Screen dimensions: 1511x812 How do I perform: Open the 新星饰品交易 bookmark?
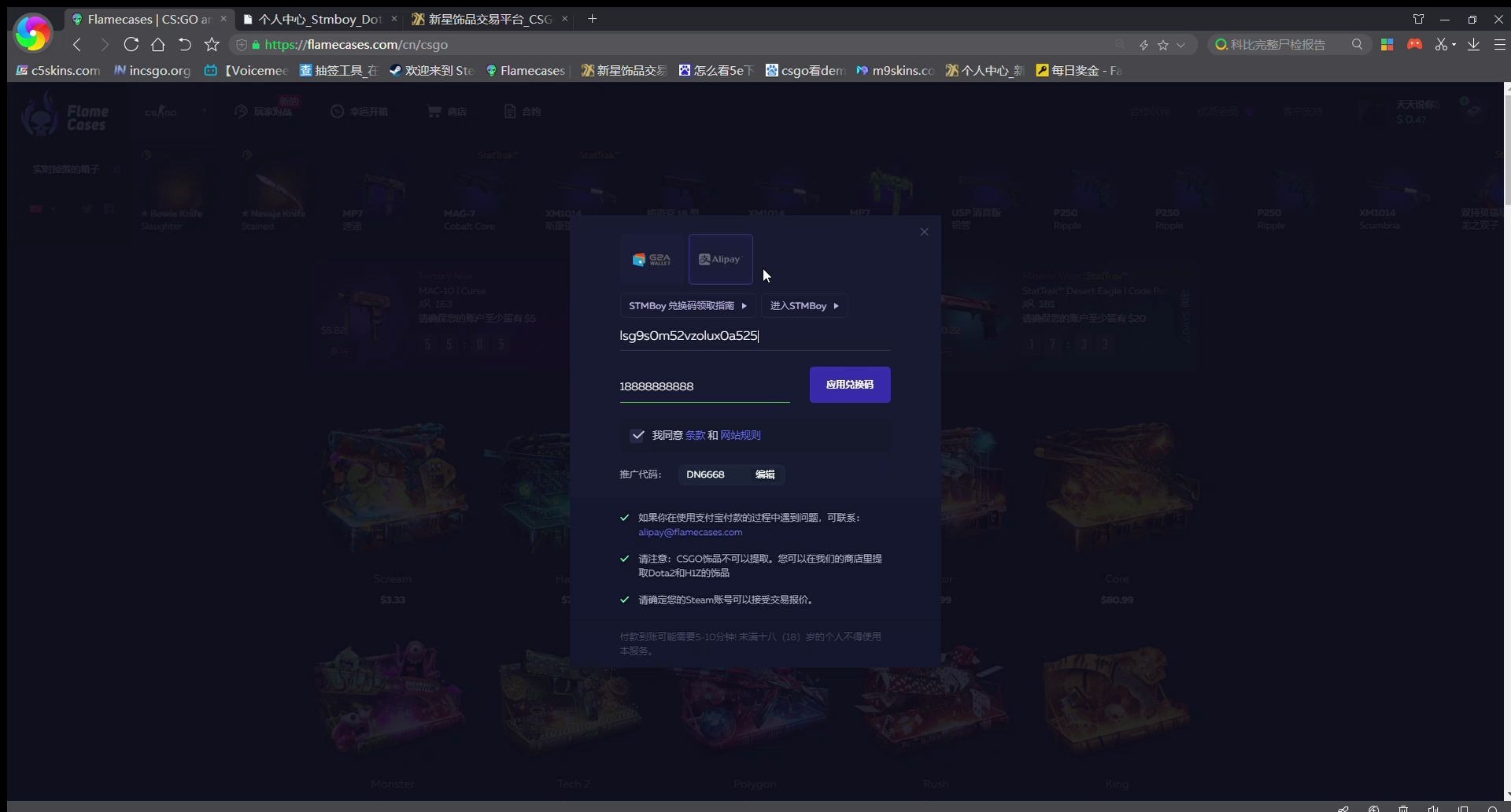(624, 71)
